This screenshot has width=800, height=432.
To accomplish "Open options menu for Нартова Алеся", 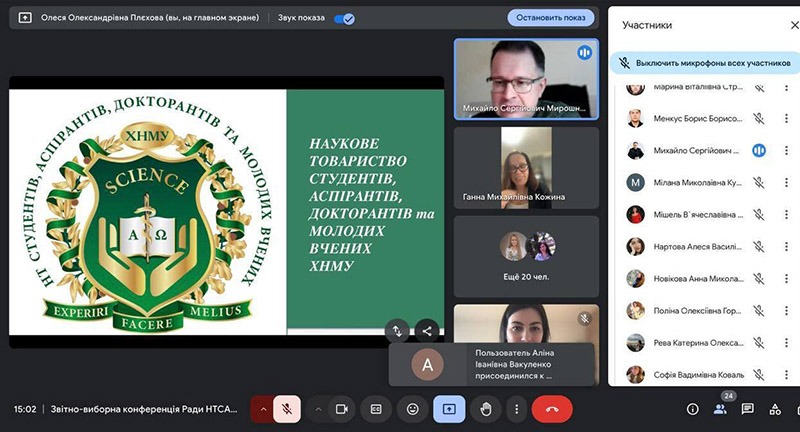I will tap(786, 247).
